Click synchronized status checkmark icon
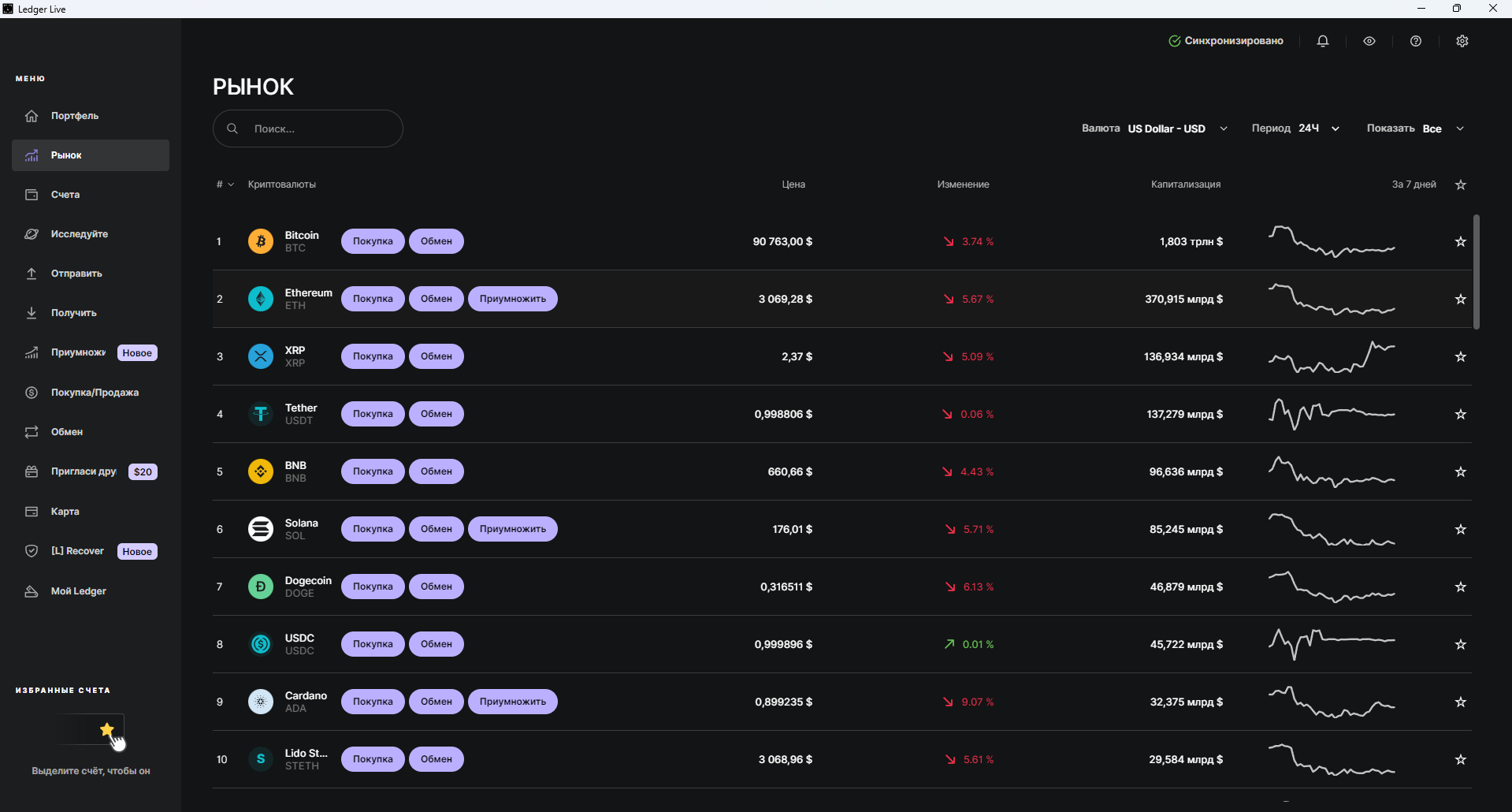 click(x=1174, y=41)
